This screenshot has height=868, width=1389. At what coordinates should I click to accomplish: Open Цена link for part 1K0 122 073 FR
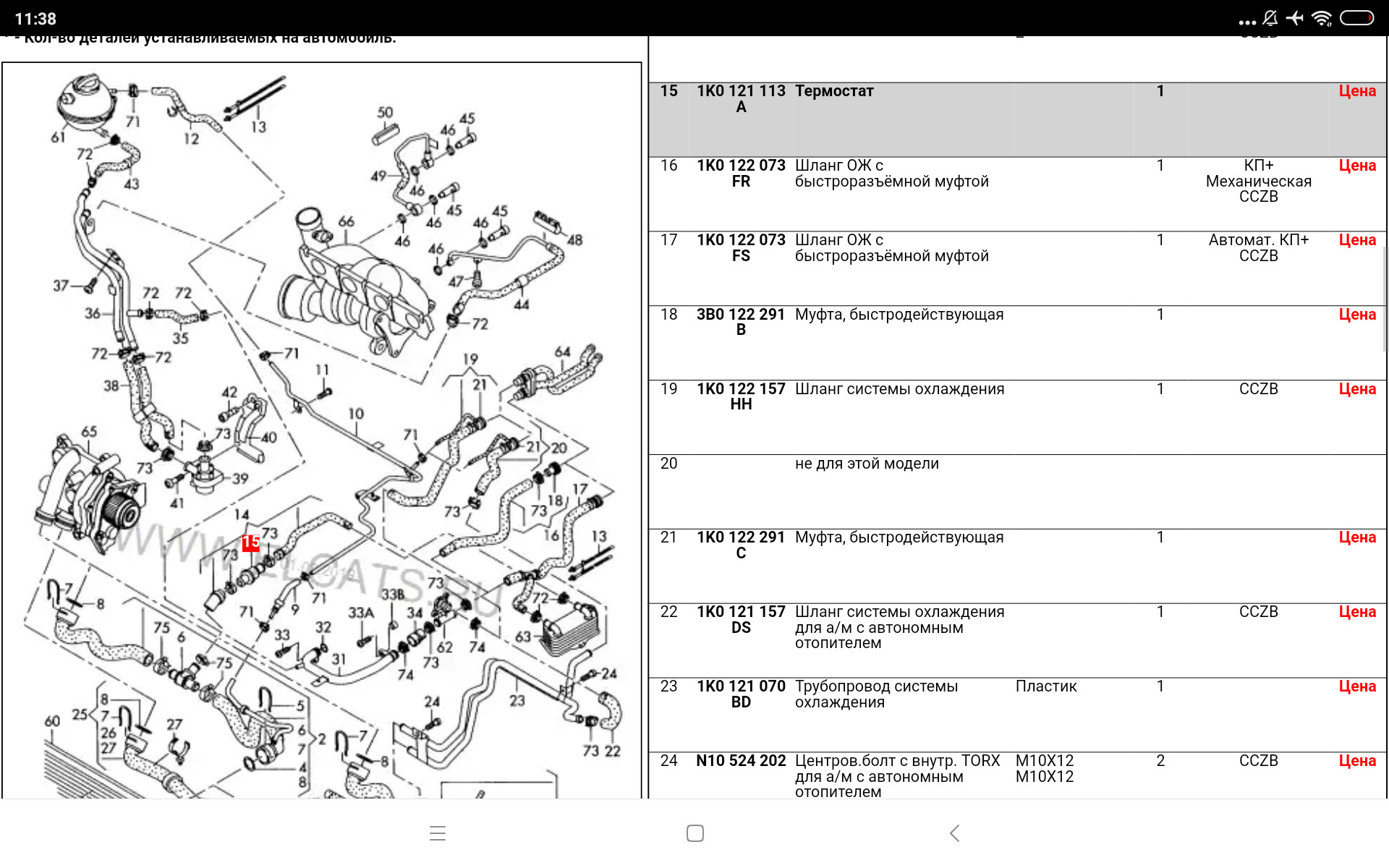click(1357, 166)
